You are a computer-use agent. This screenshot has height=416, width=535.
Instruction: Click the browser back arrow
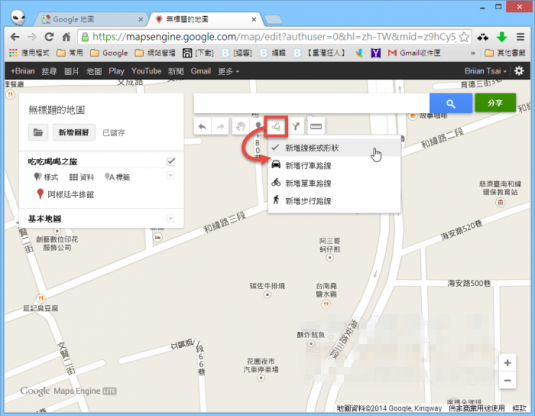pos(15,37)
